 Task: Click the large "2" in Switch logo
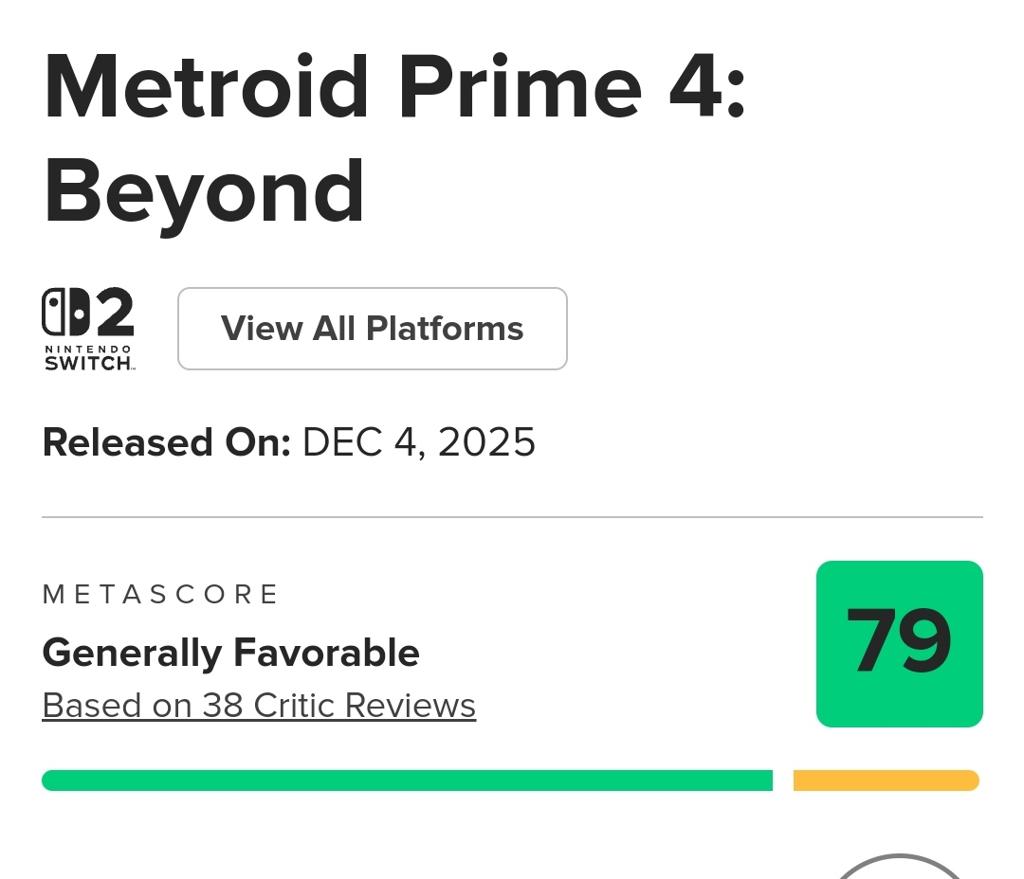coord(113,312)
